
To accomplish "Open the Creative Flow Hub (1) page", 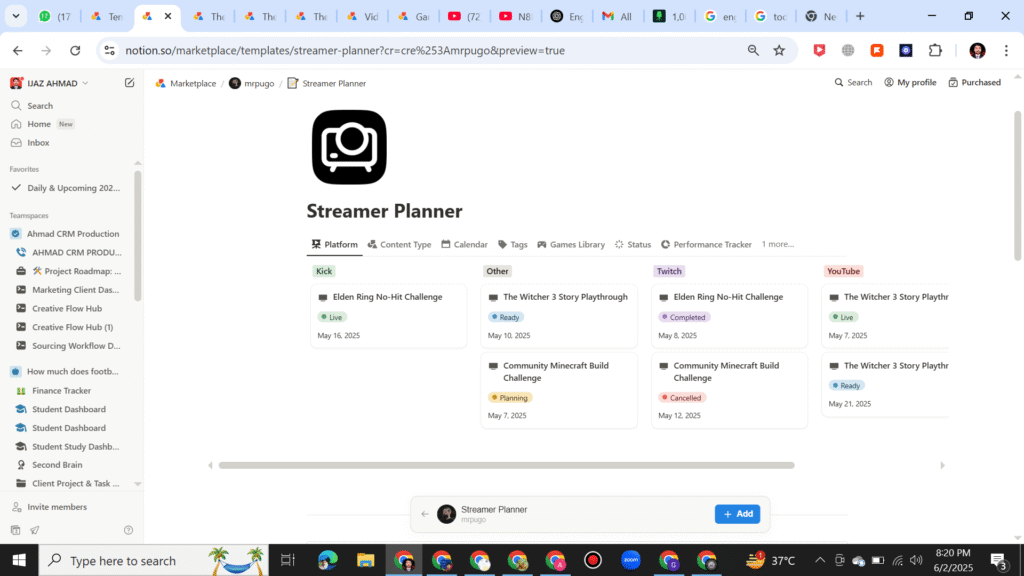I will tap(72, 327).
